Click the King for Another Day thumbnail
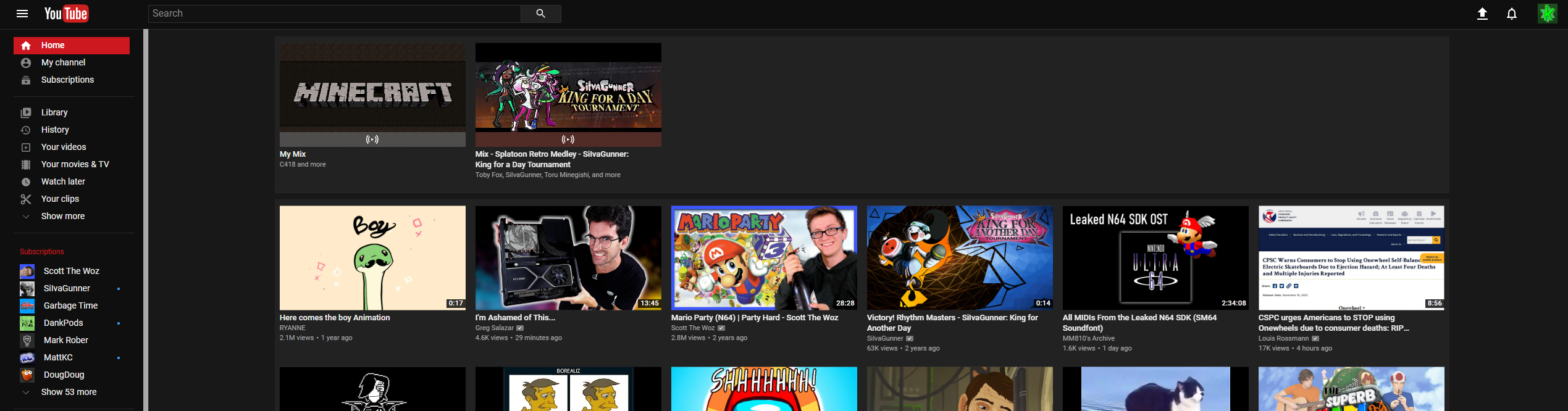This screenshot has width=1568, height=411. tap(960, 258)
